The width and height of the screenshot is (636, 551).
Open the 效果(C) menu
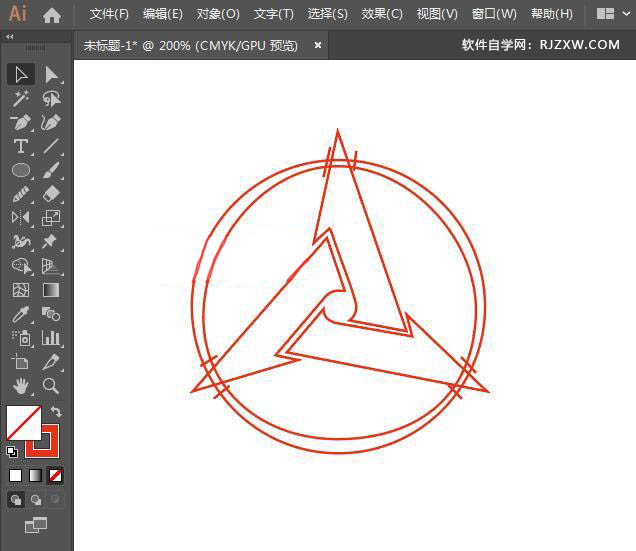[x=382, y=14]
